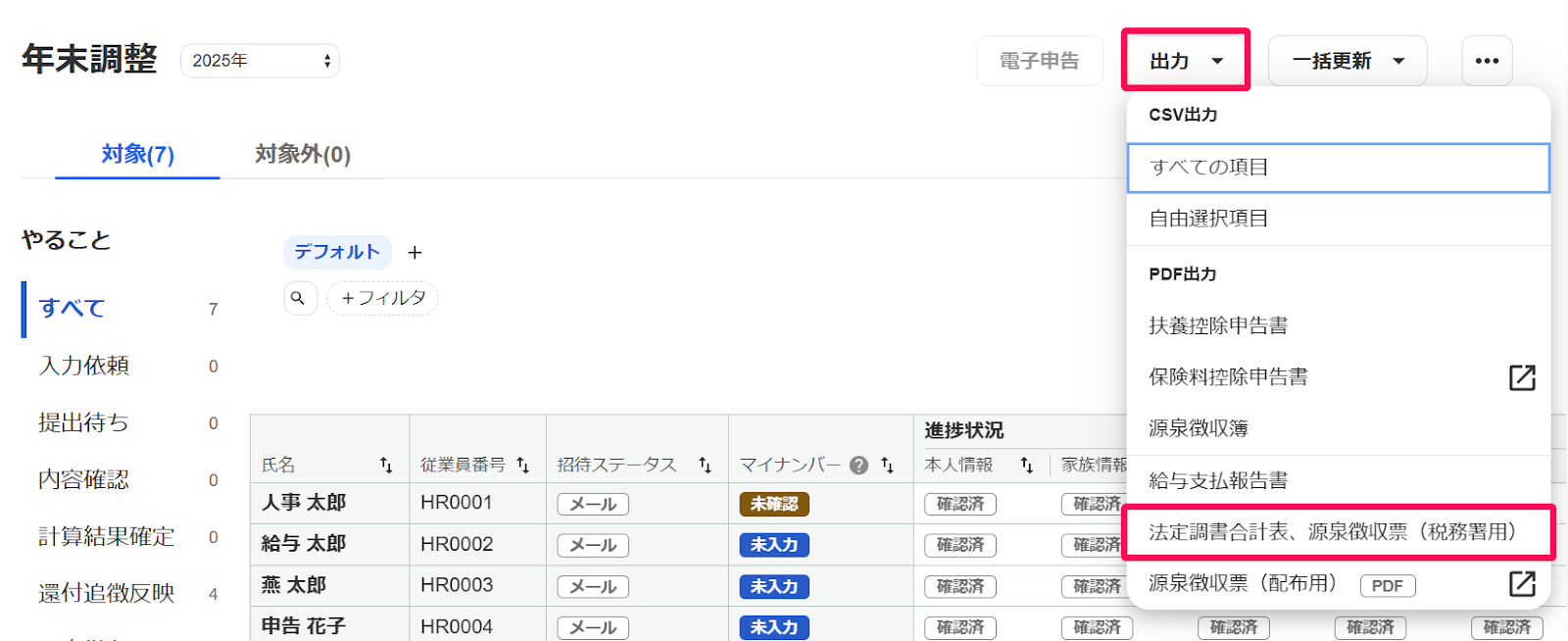
Task: Open external link icon for 源泉徴収票（配布用）
Action: (1522, 584)
